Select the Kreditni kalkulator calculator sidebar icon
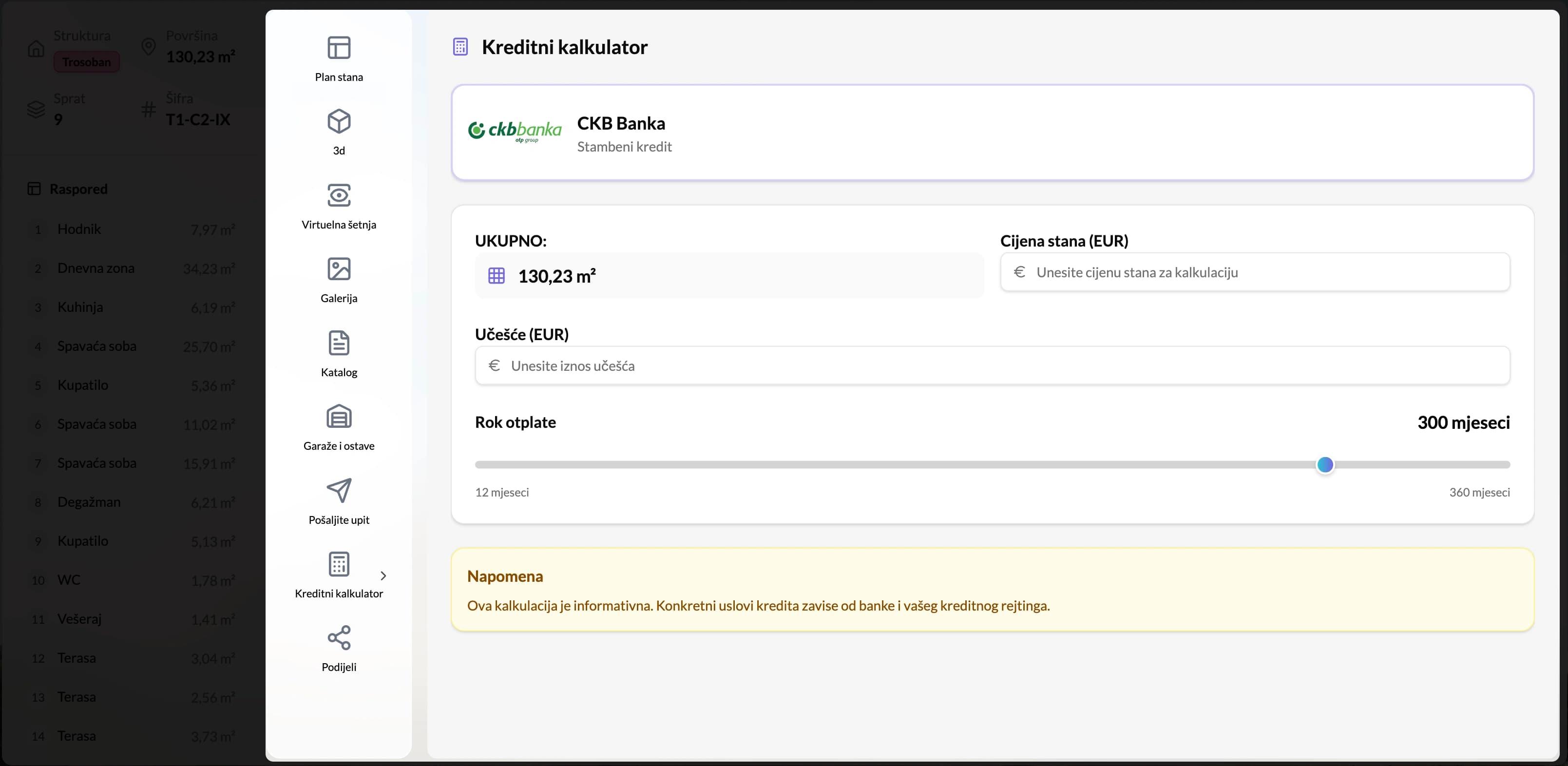This screenshot has height=766, width=1568. click(339, 564)
